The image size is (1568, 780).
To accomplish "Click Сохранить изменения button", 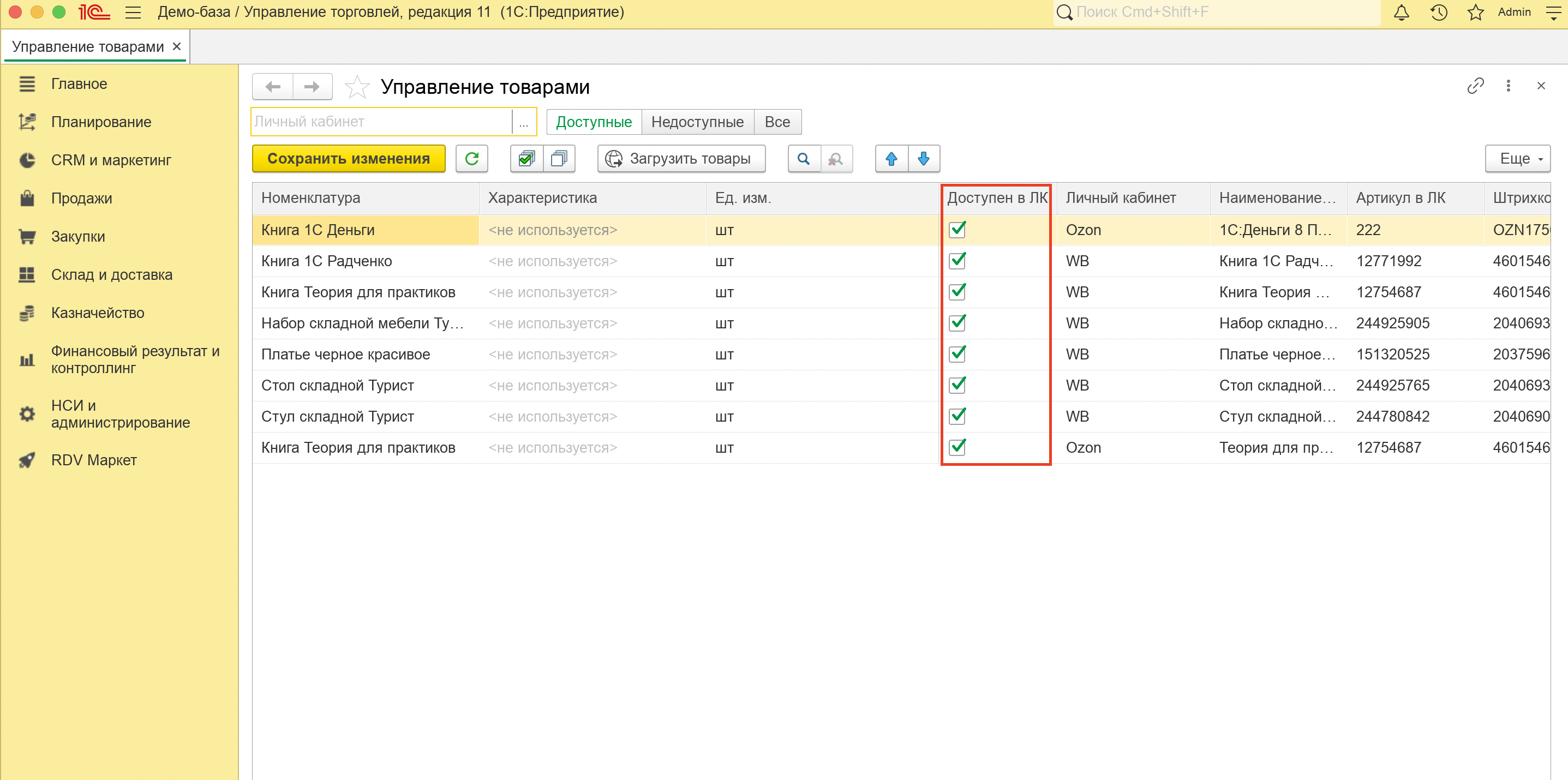I will pos(349,159).
